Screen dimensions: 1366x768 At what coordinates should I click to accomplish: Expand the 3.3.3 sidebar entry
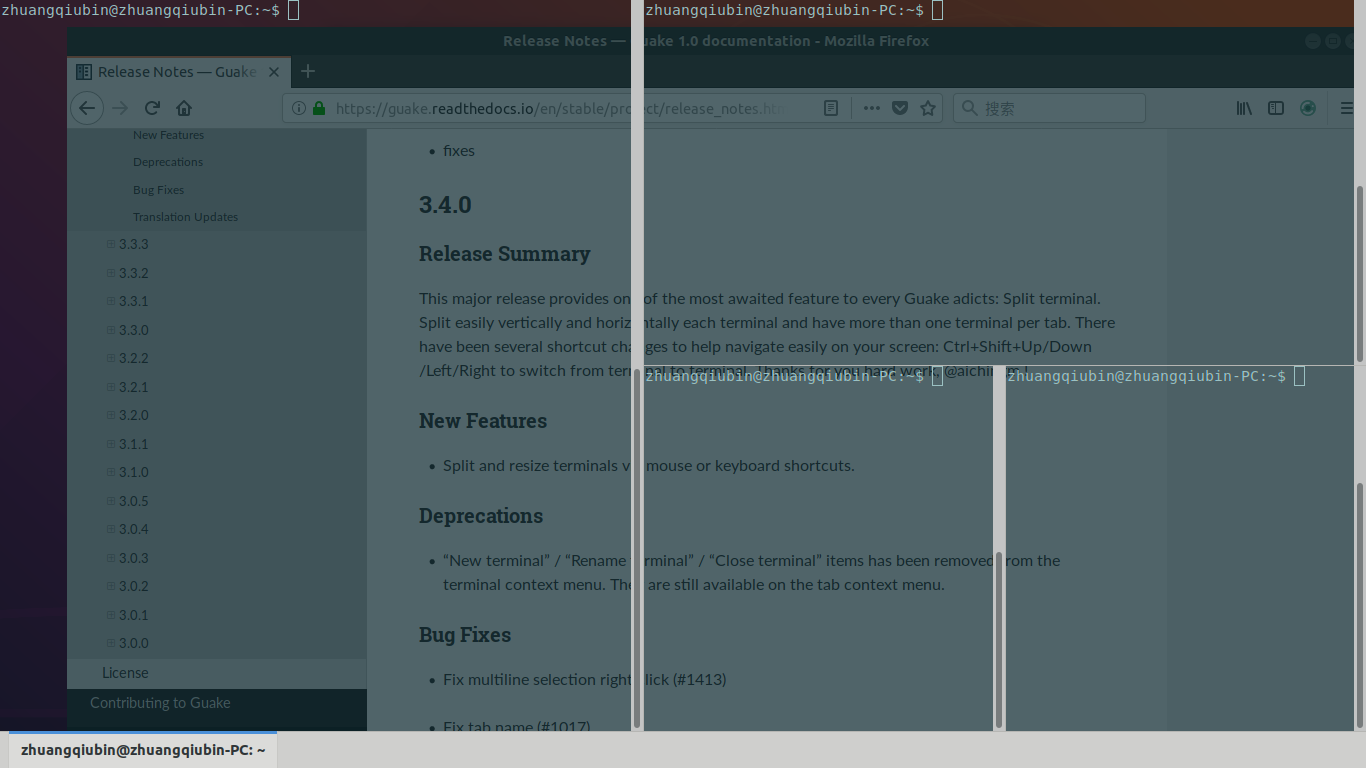(x=111, y=244)
